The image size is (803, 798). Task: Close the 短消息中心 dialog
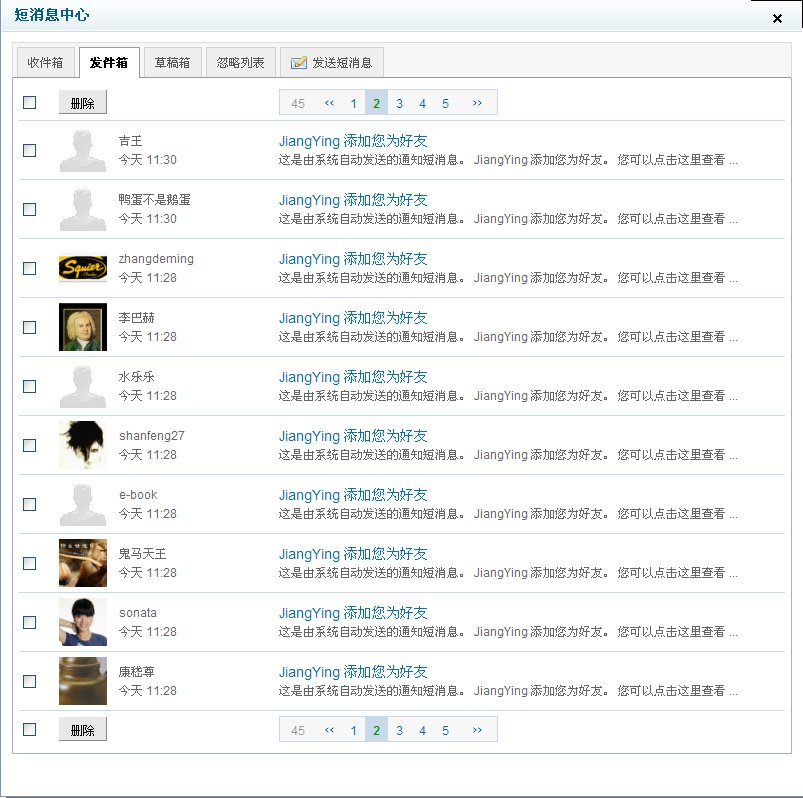point(777,18)
